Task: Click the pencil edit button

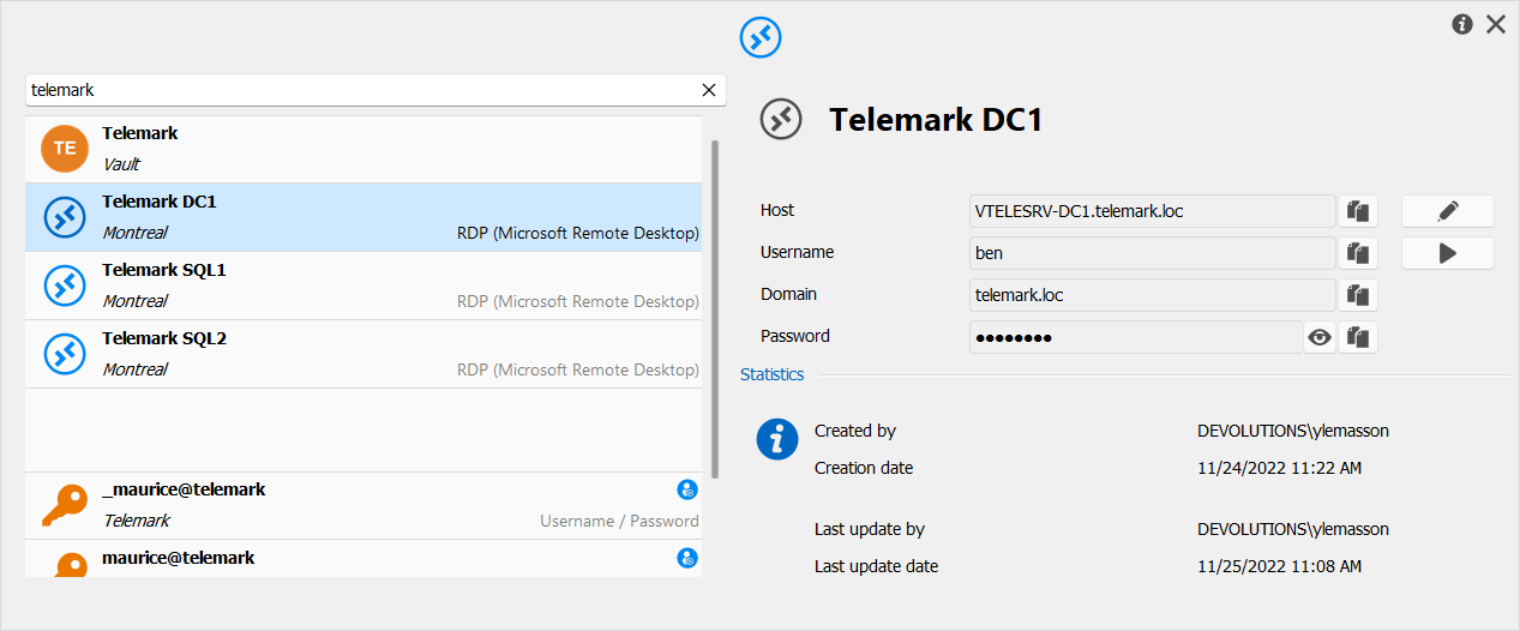Action: (1447, 211)
